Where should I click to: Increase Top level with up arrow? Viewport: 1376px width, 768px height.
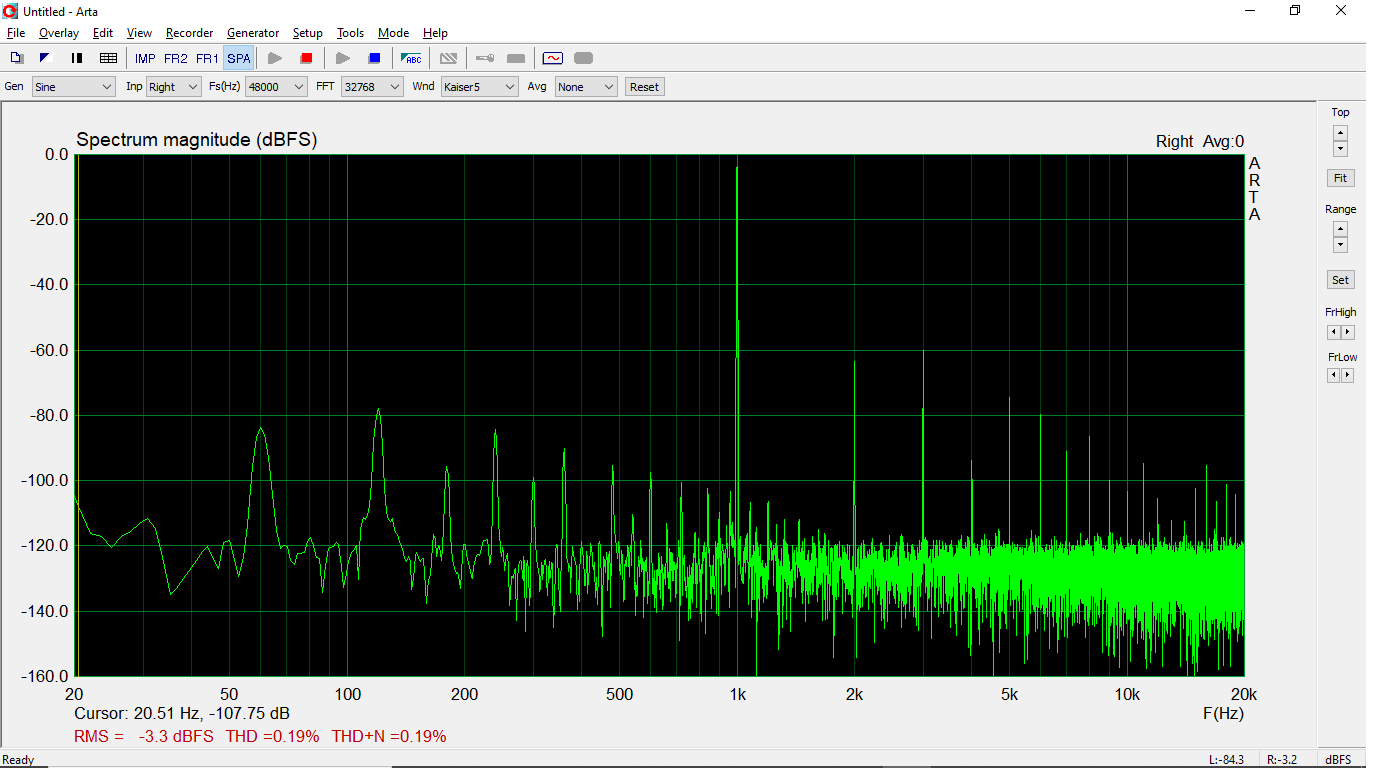coord(1341,133)
